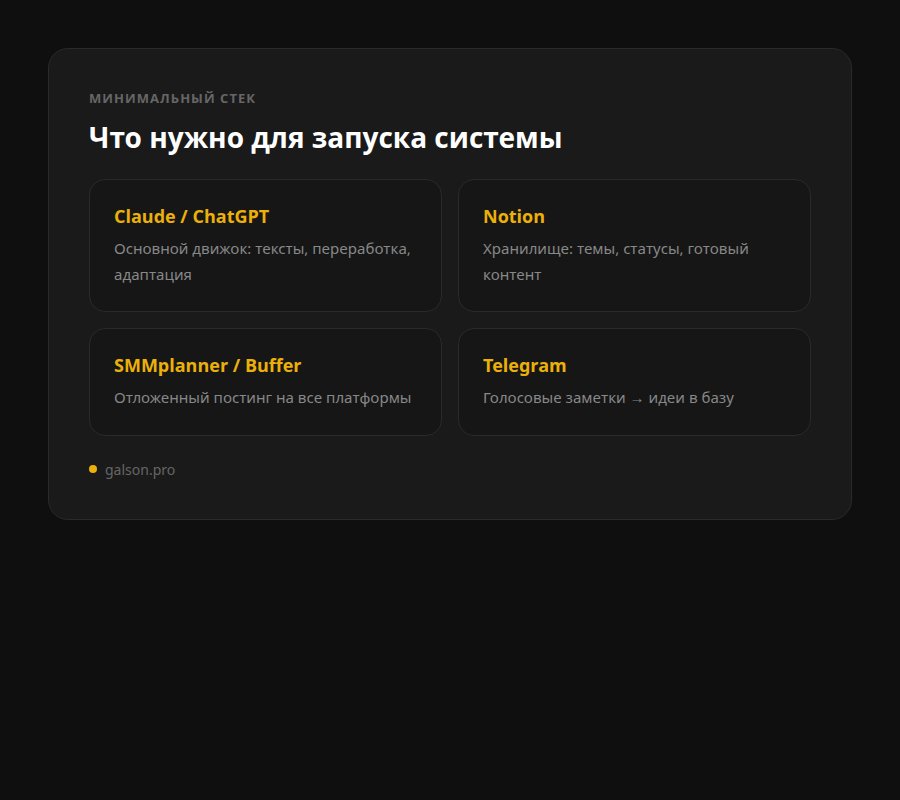Click heading 'Что нужно для запуска системы'
This screenshot has width=900, height=800.
pyautogui.click(x=325, y=138)
